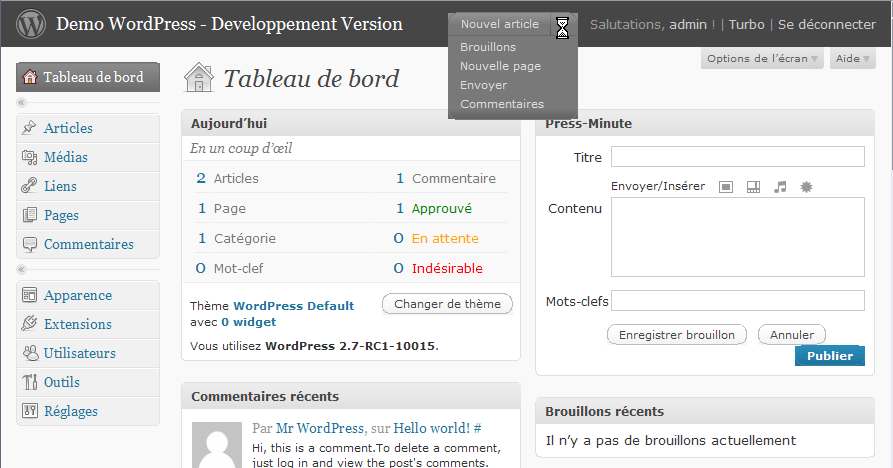This screenshot has width=893, height=468.
Task: Focus the Mots-clefs input field
Action: [x=738, y=301]
